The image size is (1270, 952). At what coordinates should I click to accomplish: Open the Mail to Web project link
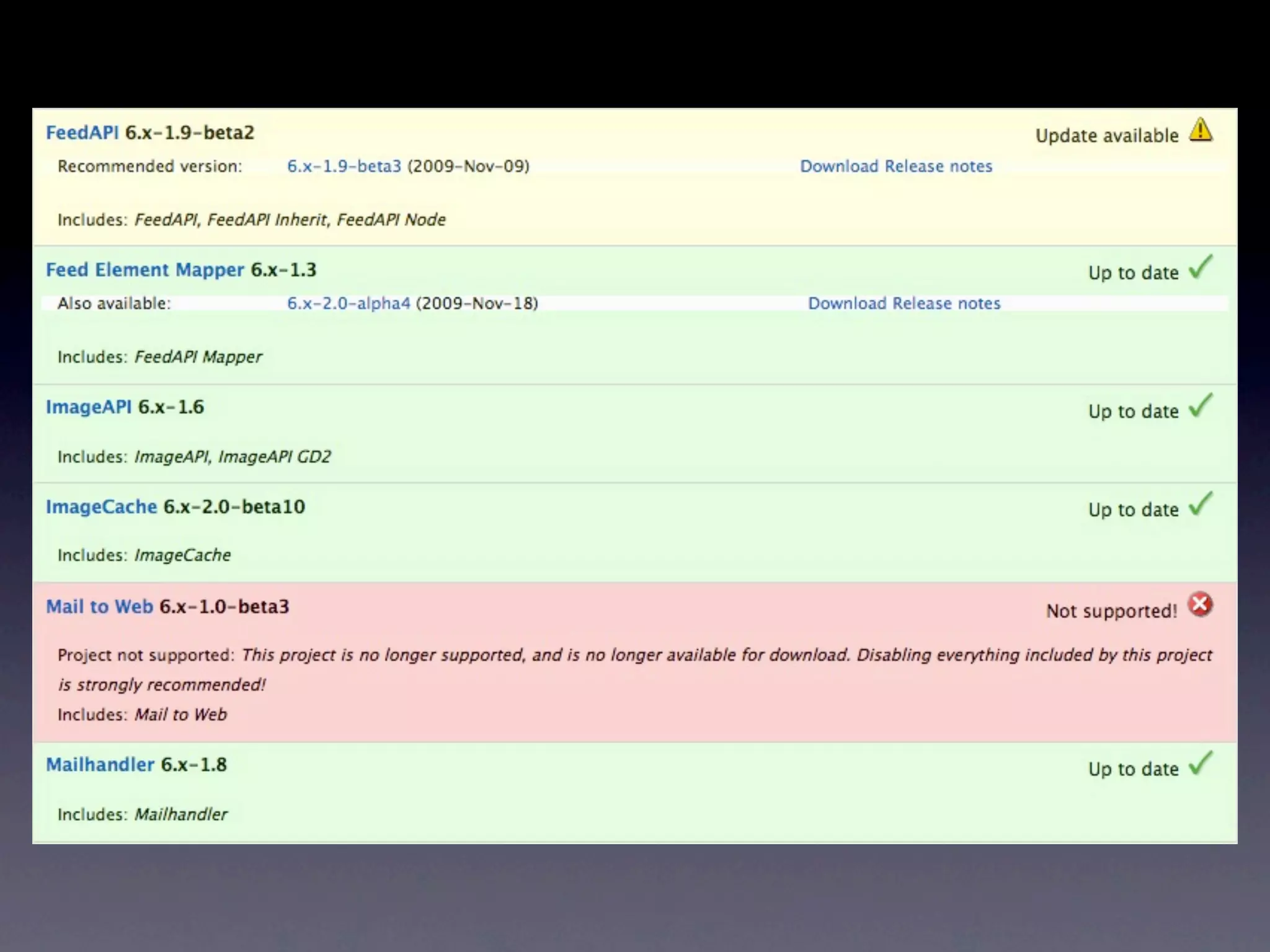[x=99, y=607]
